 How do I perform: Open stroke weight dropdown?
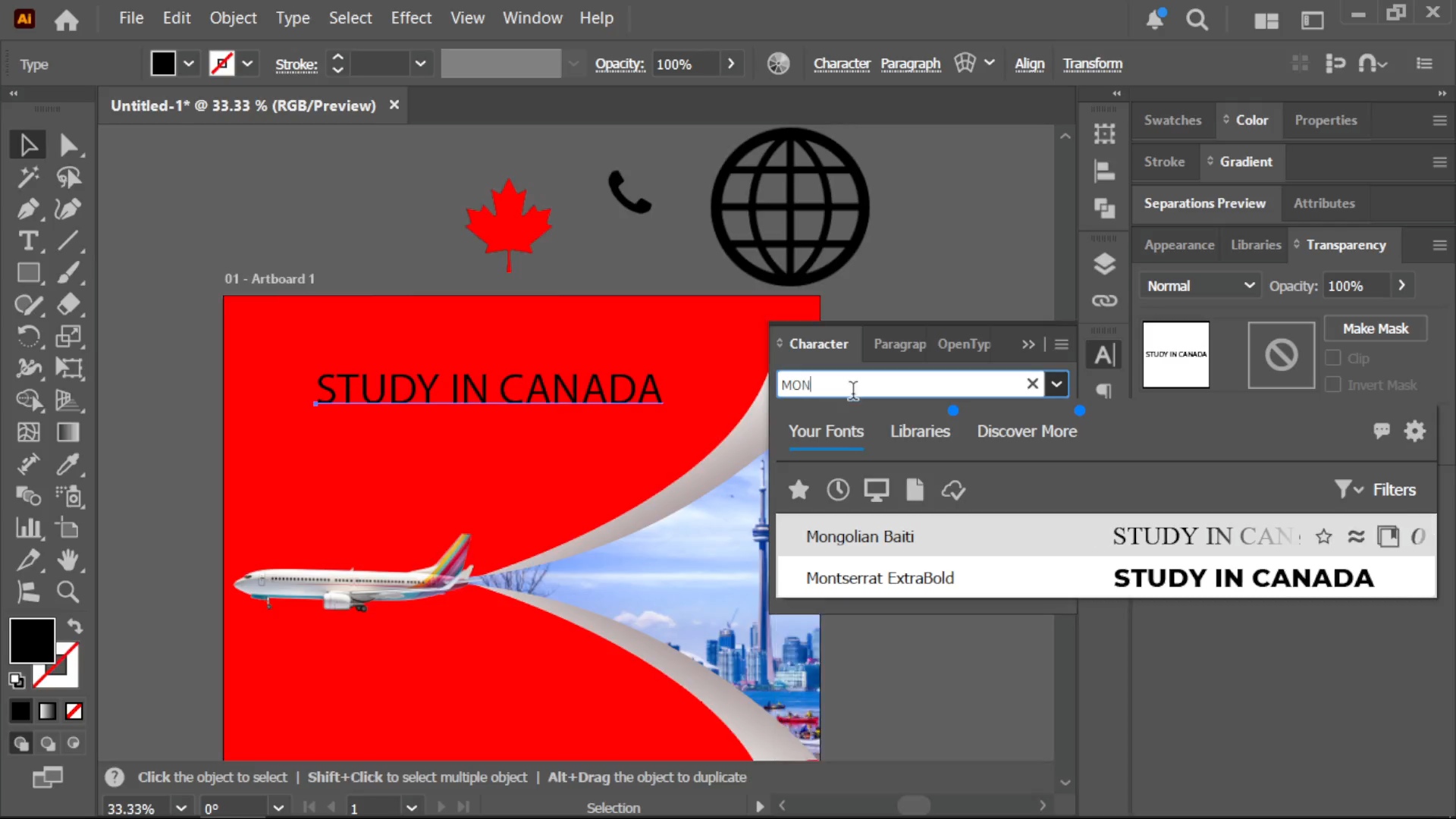tap(420, 64)
